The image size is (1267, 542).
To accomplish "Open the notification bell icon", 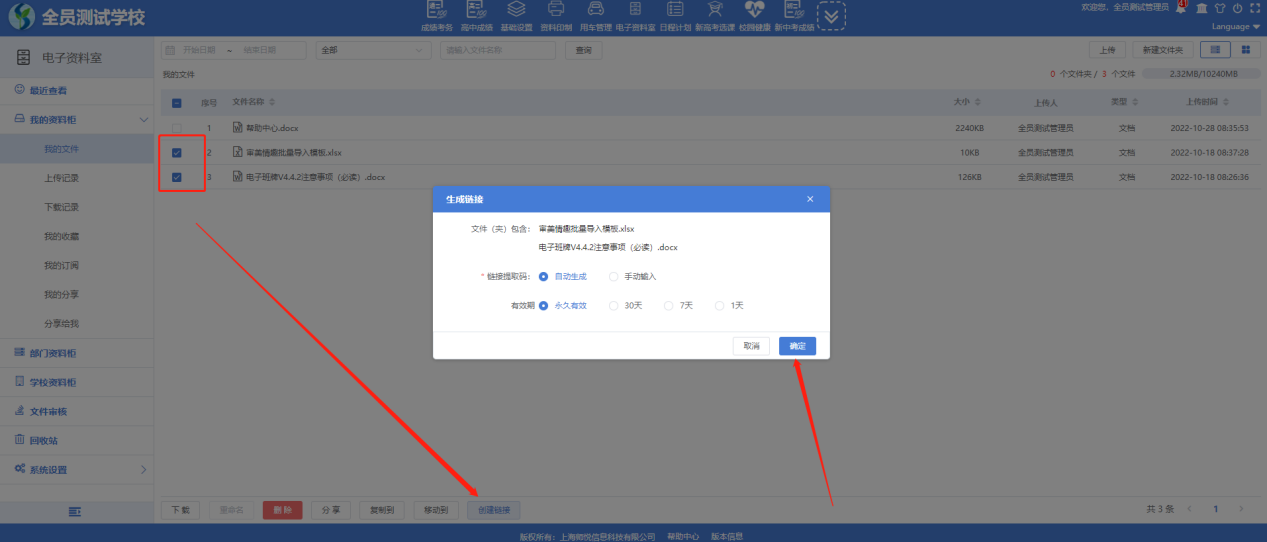I will 1180,8.
